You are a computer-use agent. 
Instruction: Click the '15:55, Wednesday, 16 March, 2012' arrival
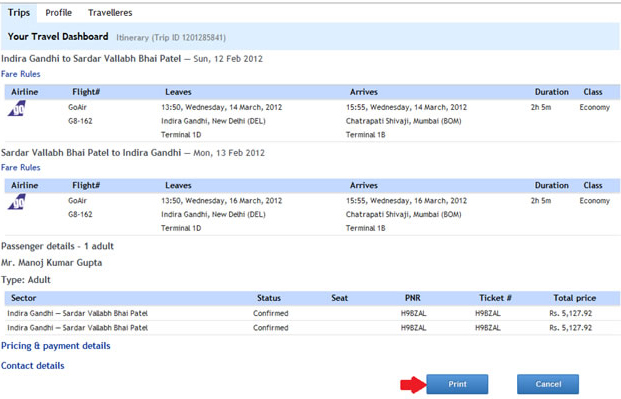(406, 201)
